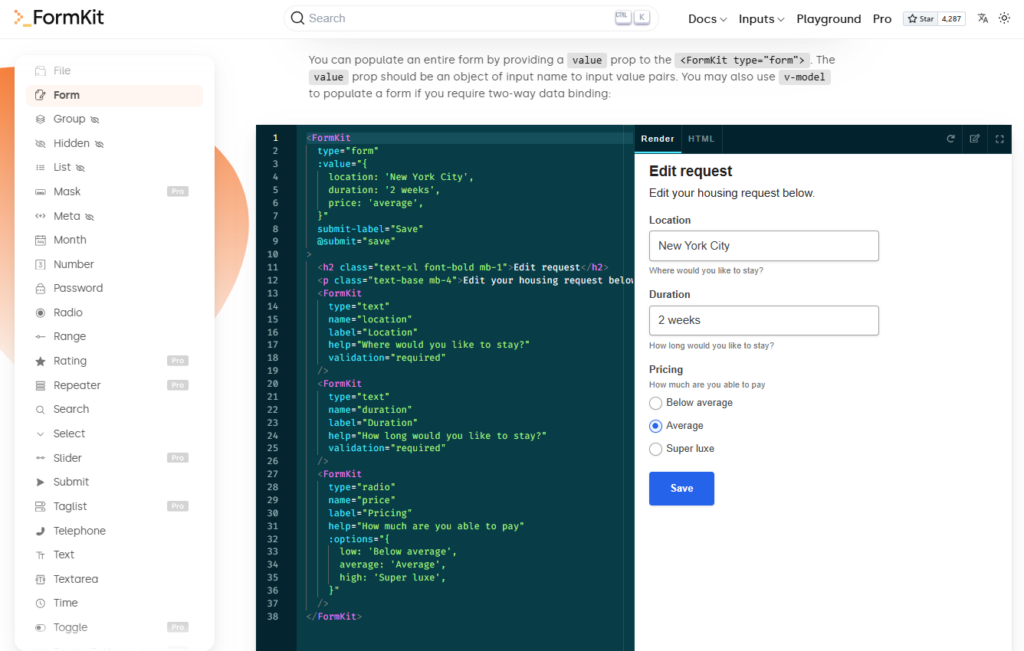Image resolution: width=1024 pixels, height=651 pixels.
Task: Select the Average radio button
Action: pyautogui.click(x=656, y=426)
